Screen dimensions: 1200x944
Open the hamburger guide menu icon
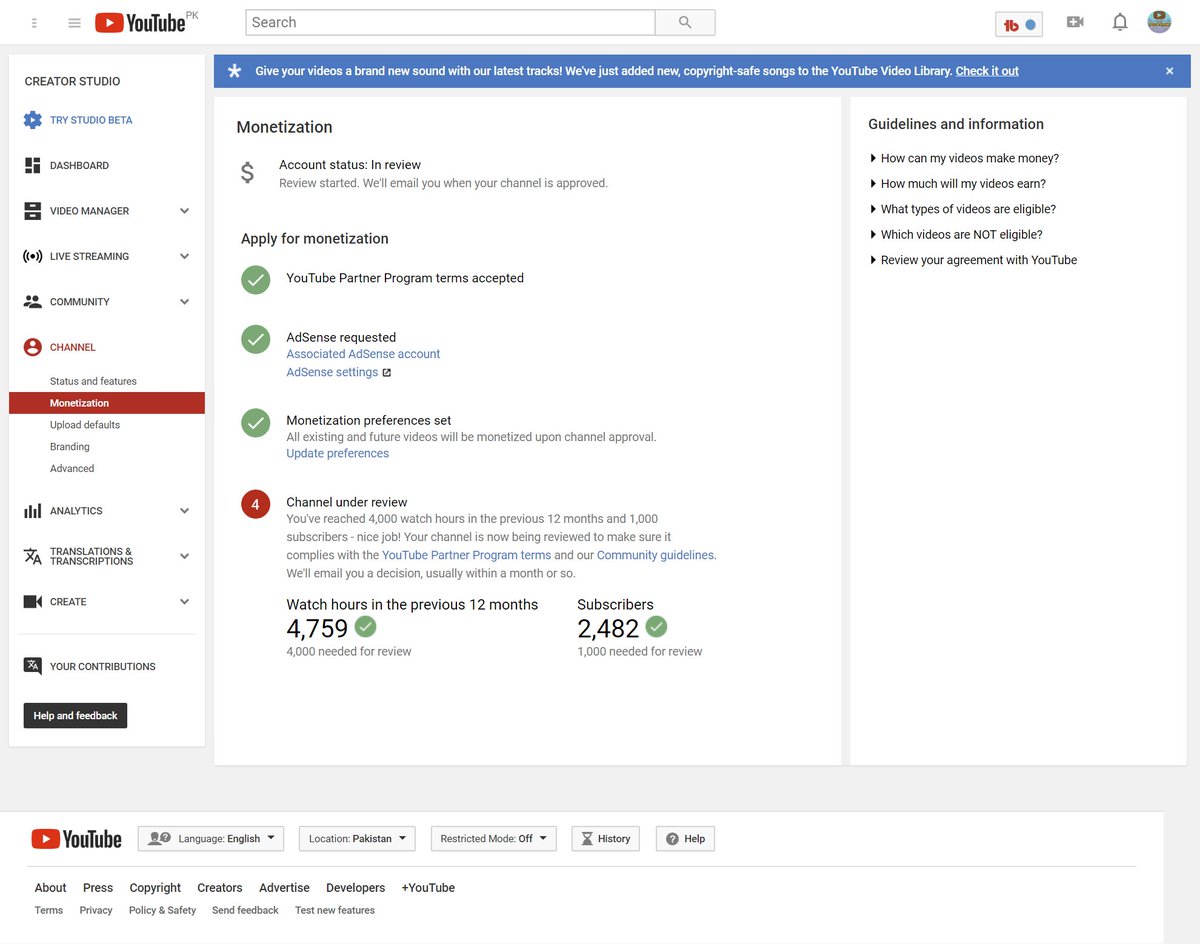(x=74, y=23)
